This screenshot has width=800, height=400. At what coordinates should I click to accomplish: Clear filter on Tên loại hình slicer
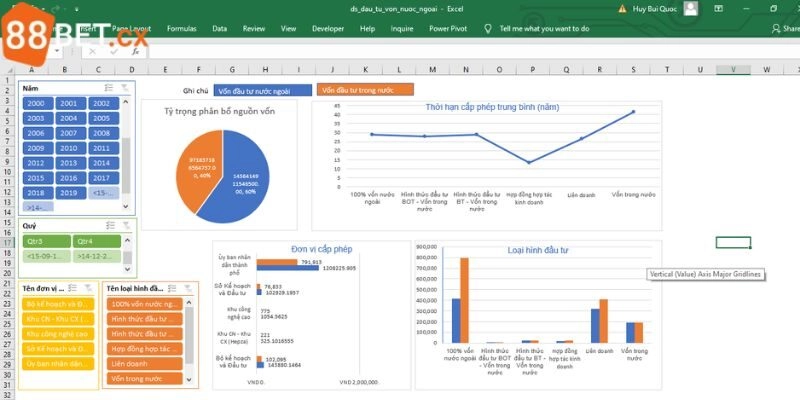(x=190, y=288)
